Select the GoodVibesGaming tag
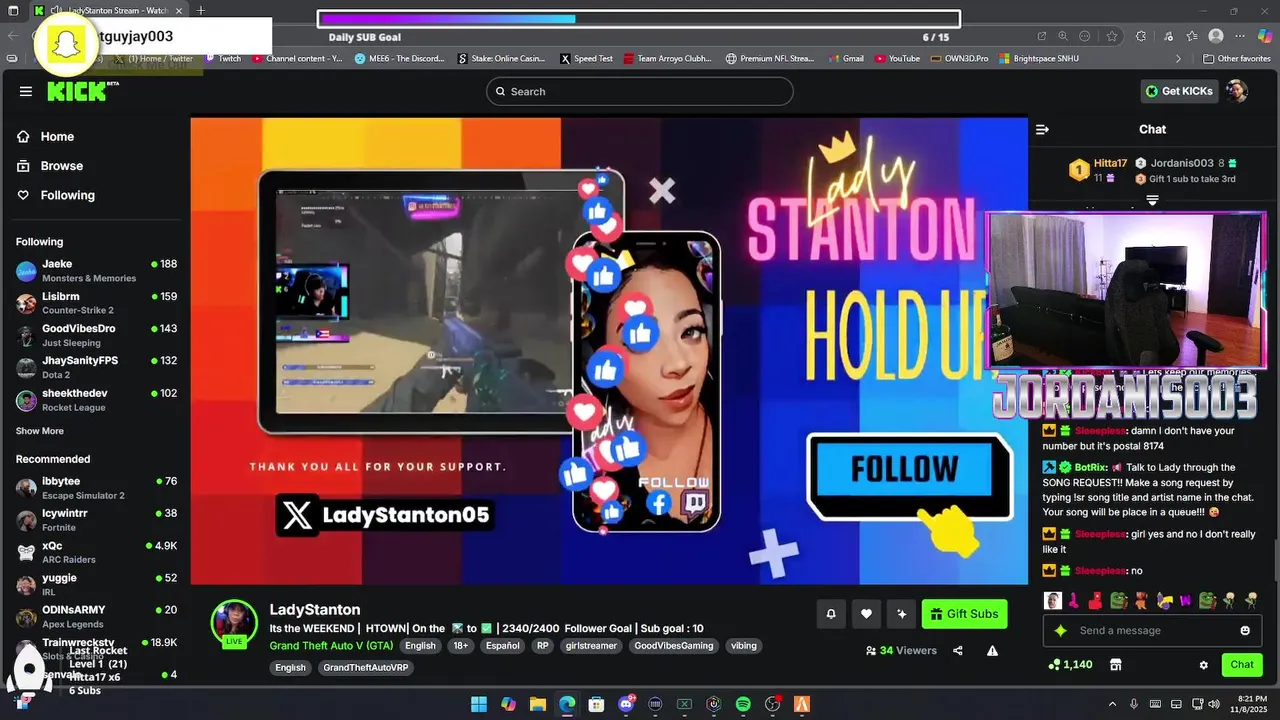This screenshot has height=720, width=1280. coord(674,646)
